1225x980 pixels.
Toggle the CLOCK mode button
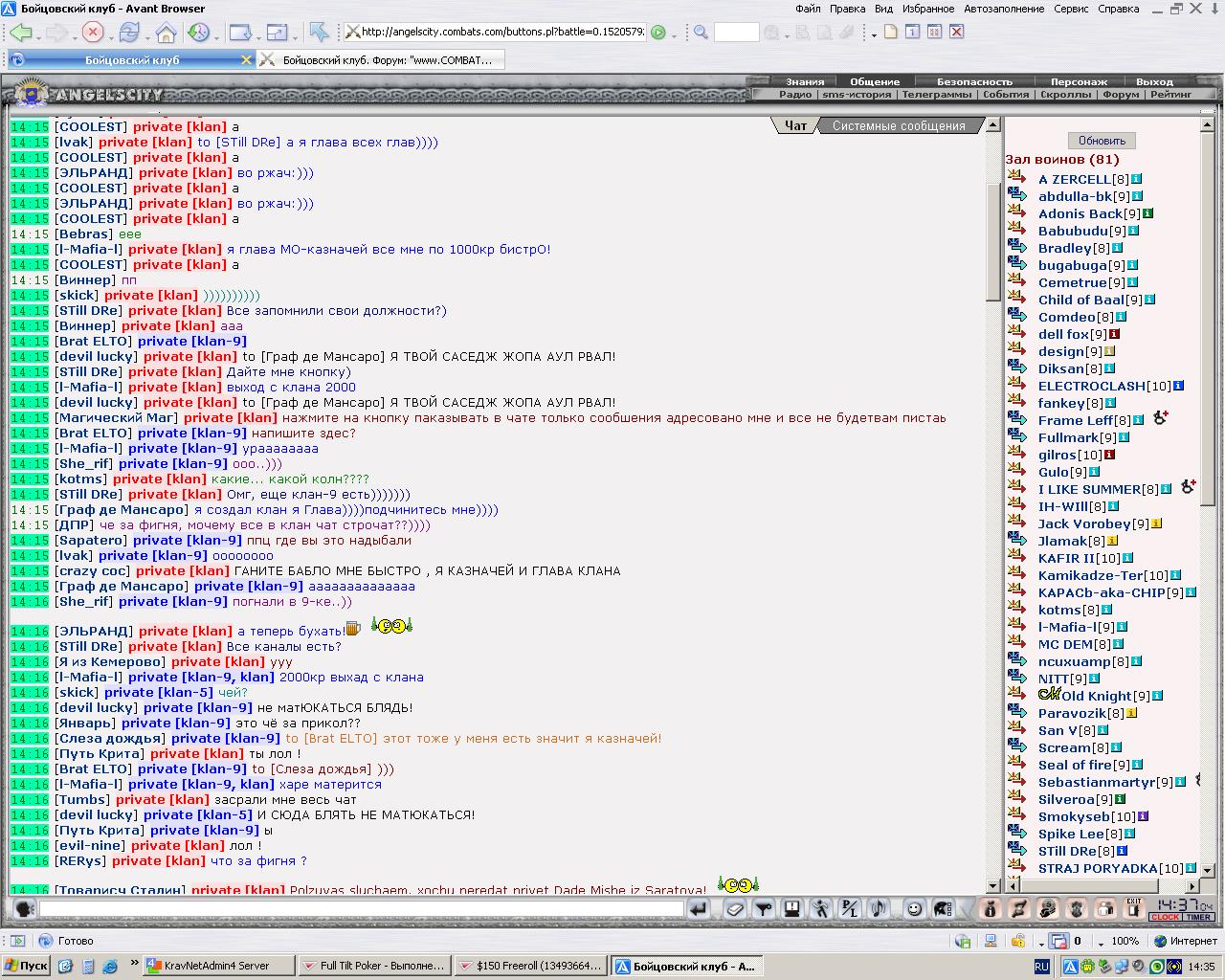coord(1165,917)
